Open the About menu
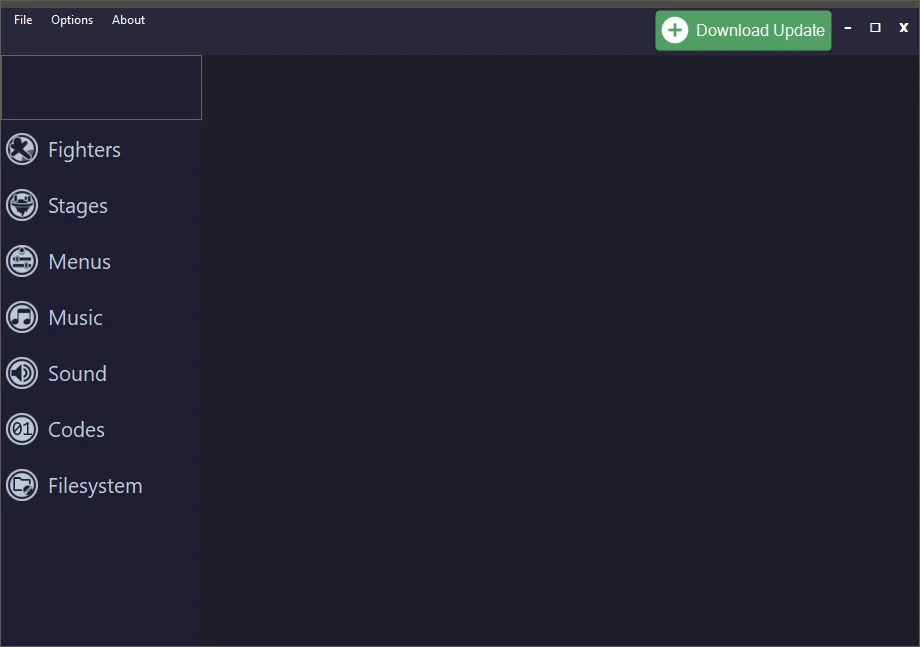The width and height of the screenshot is (920, 647). pyautogui.click(x=128, y=19)
